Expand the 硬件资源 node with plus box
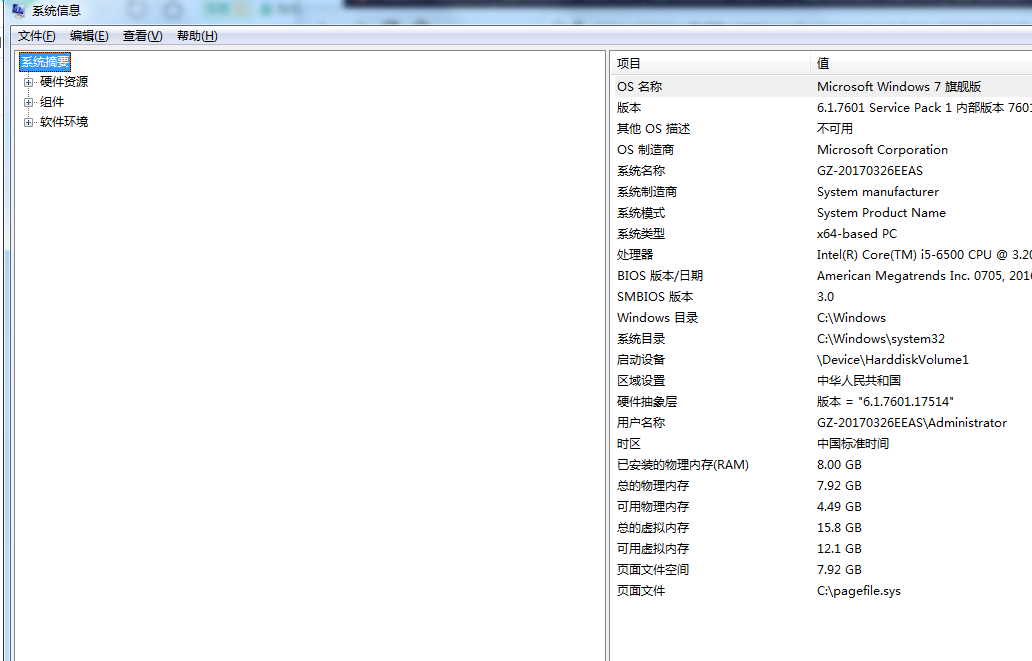The height and width of the screenshot is (661, 1032). pyautogui.click(x=29, y=82)
